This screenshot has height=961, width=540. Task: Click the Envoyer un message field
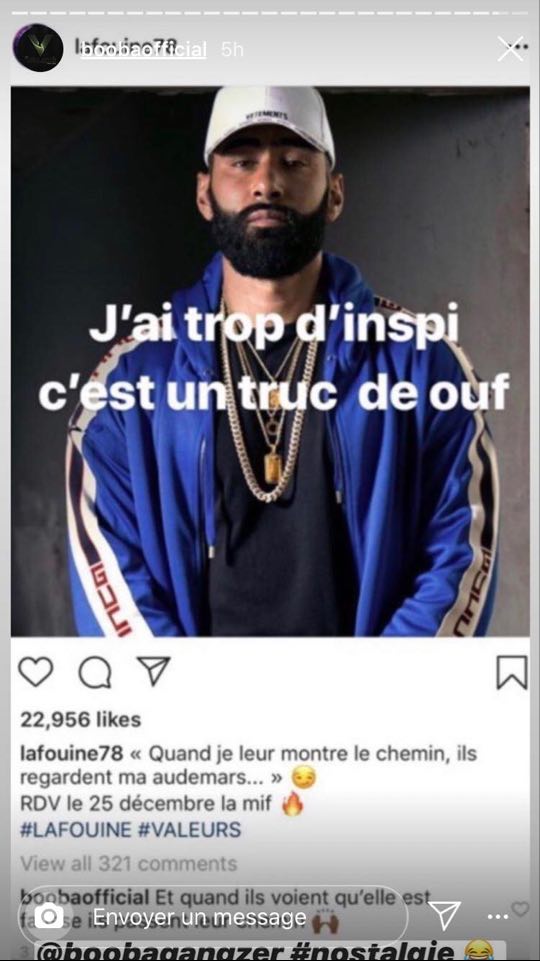click(213, 917)
